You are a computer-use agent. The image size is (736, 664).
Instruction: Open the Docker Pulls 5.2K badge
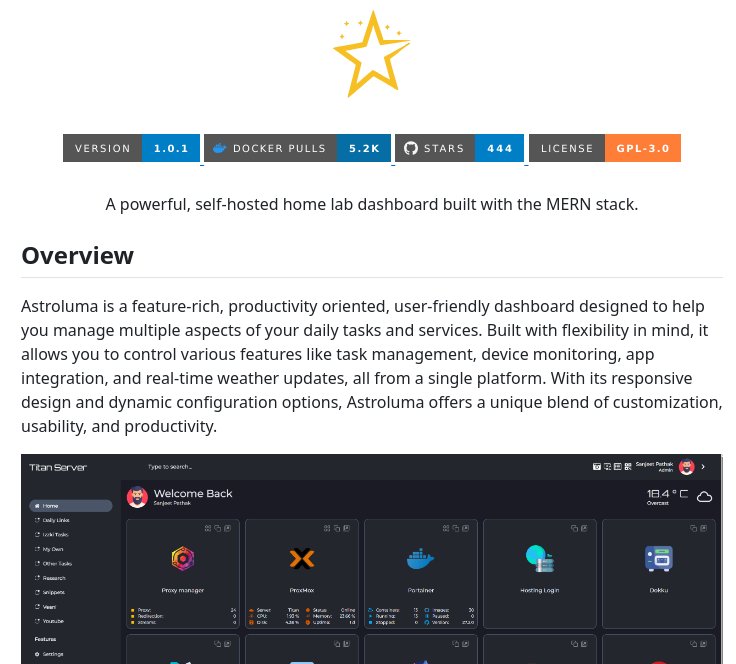298,148
